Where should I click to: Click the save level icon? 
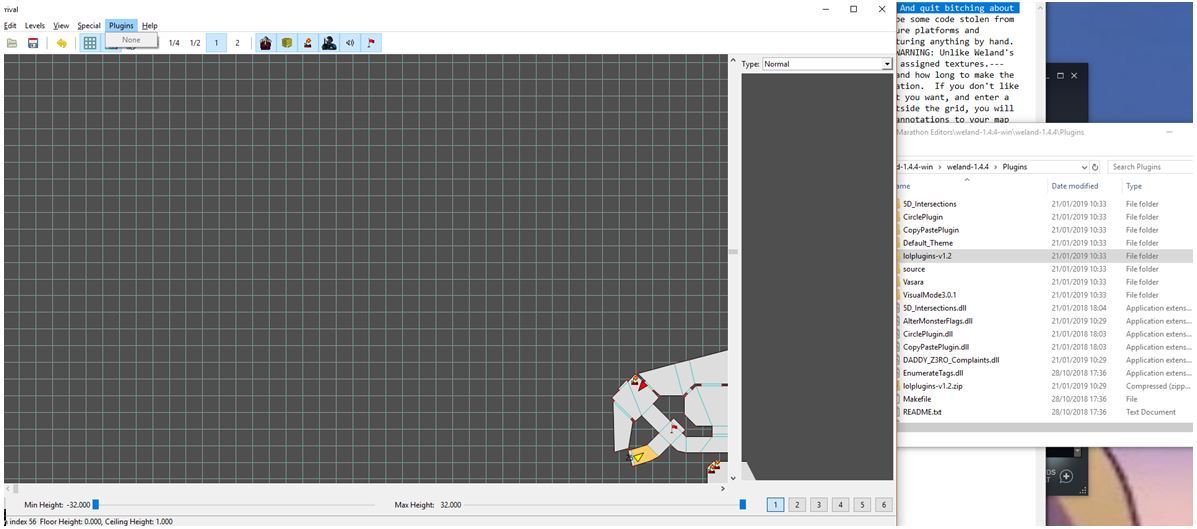click(33, 43)
